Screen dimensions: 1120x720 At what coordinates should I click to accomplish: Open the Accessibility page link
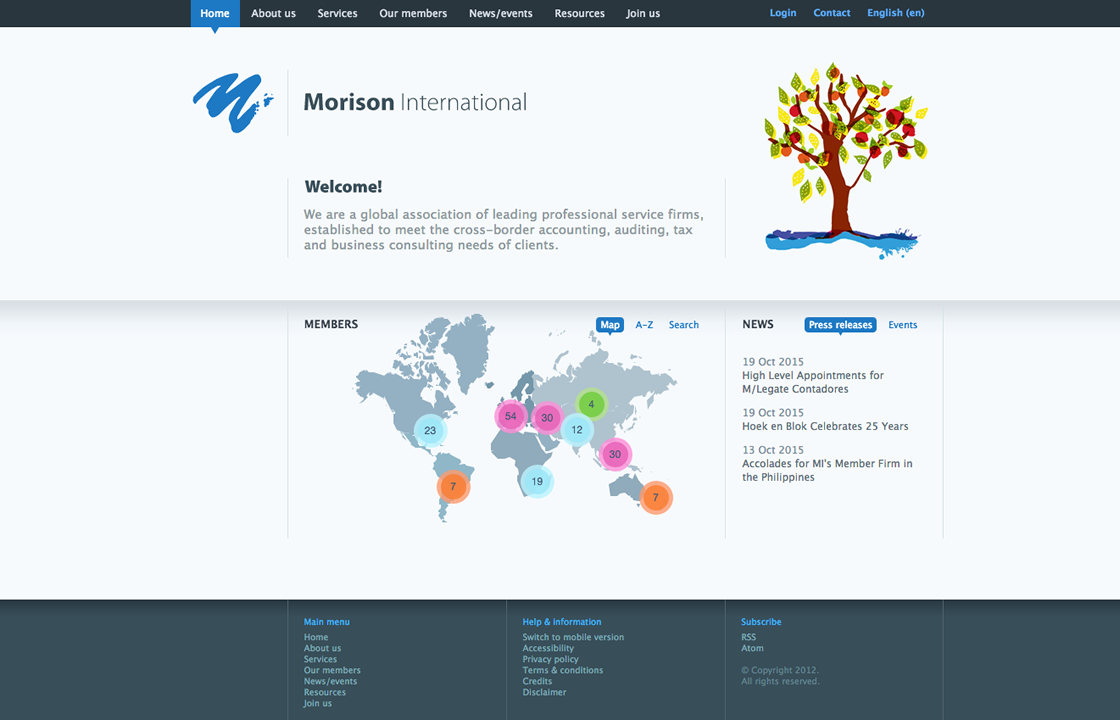[x=548, y=649]
